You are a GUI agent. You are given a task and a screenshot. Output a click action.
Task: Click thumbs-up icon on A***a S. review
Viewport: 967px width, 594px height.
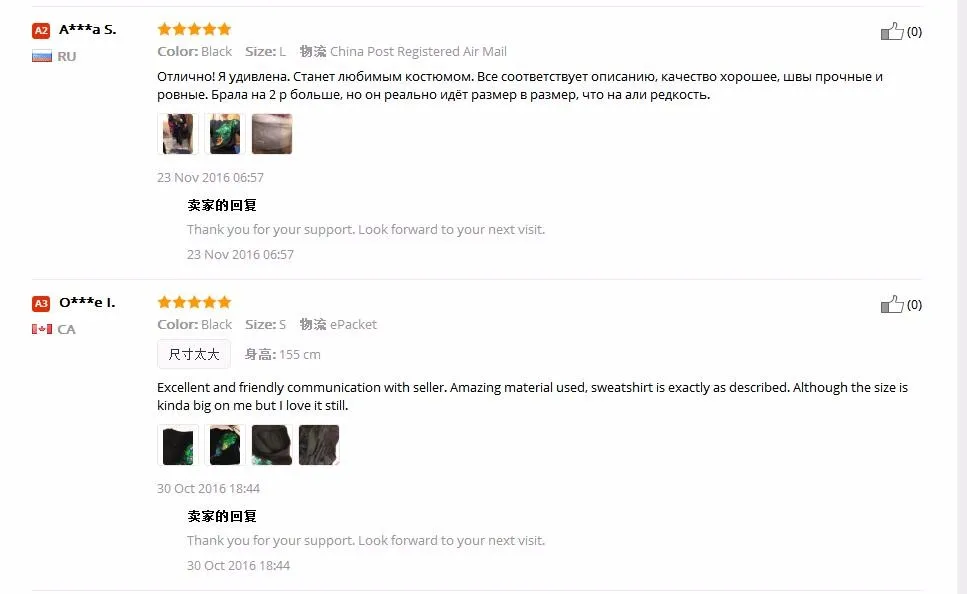tap(892, 31)
